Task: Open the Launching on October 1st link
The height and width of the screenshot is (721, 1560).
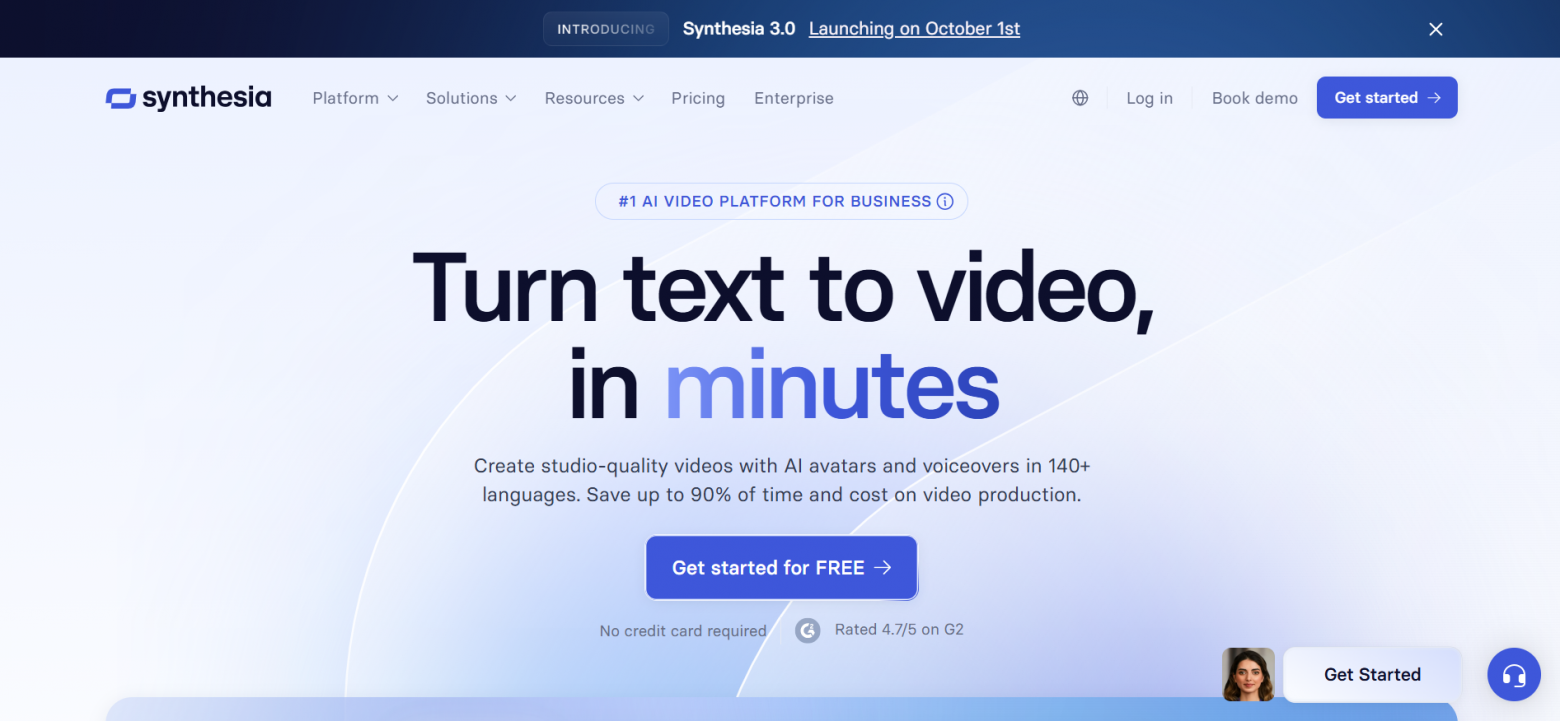Action: (914, 29)
